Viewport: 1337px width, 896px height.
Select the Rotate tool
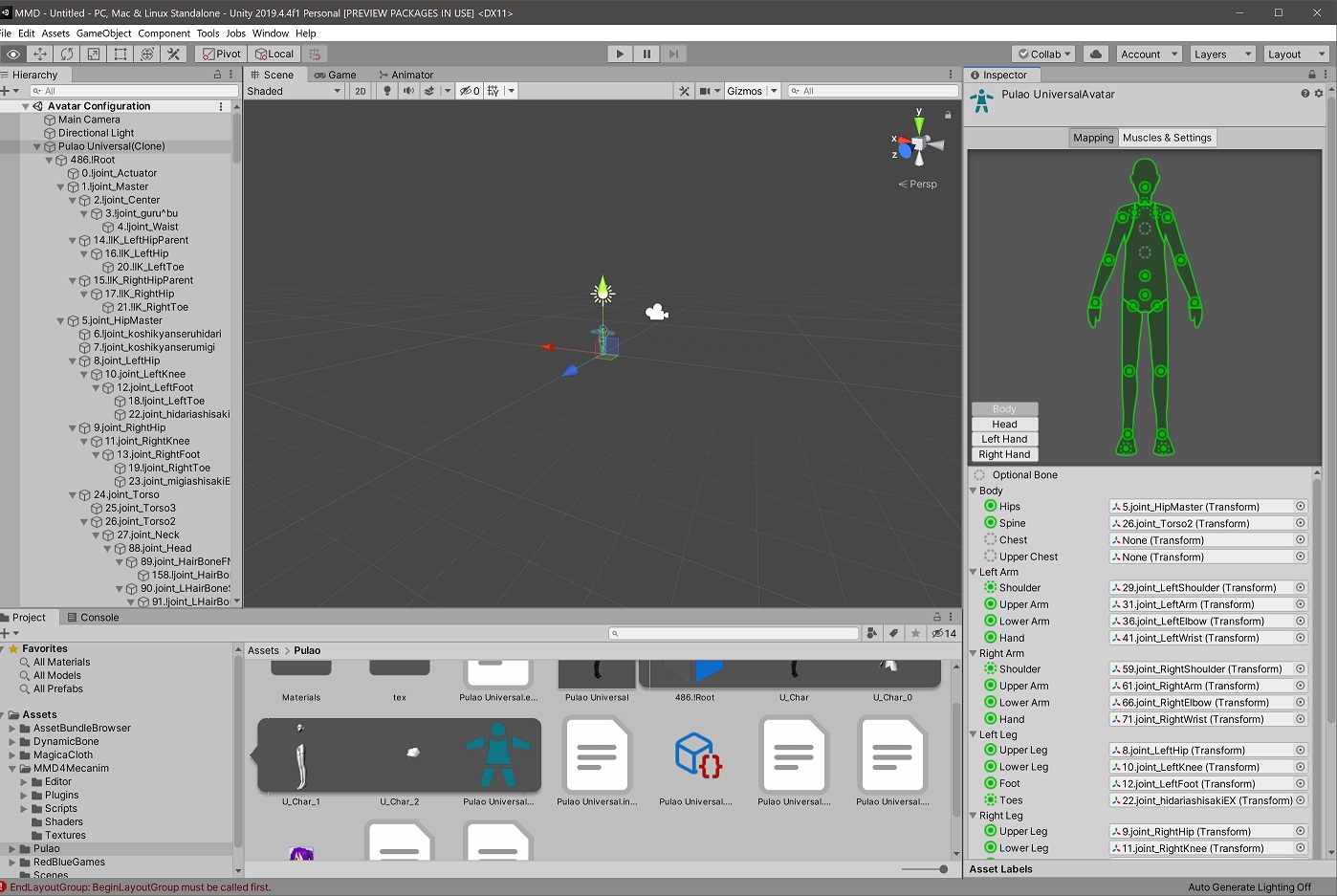click(67, 55)
